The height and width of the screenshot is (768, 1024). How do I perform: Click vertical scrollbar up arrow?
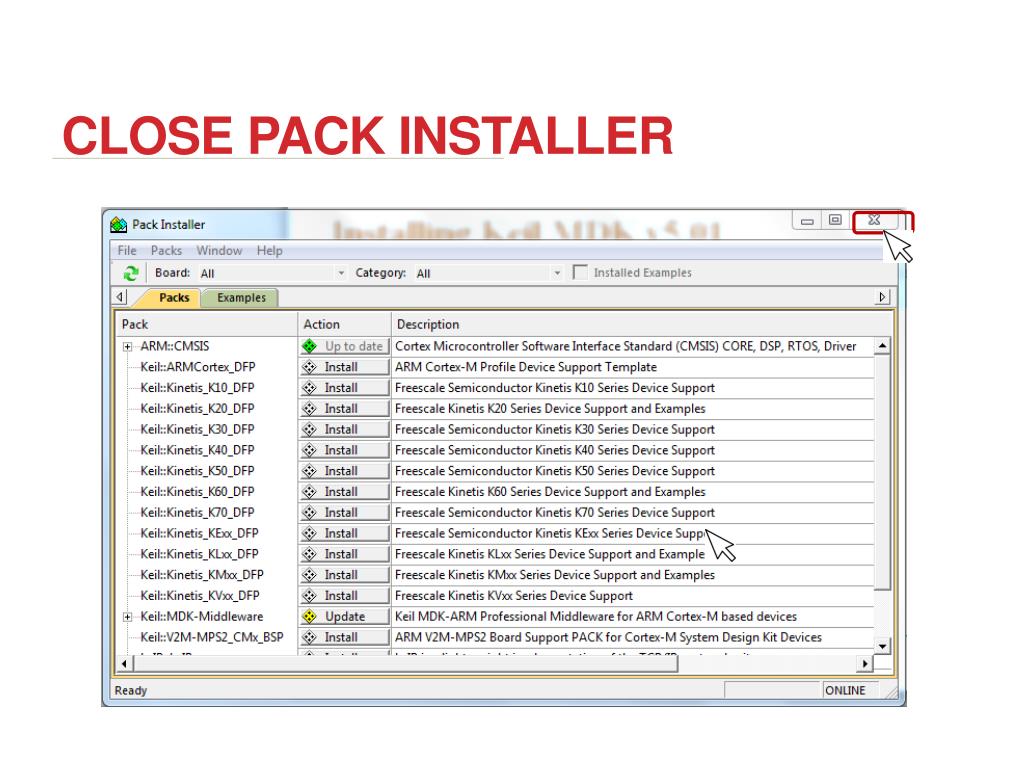click(x=882, y=345)
